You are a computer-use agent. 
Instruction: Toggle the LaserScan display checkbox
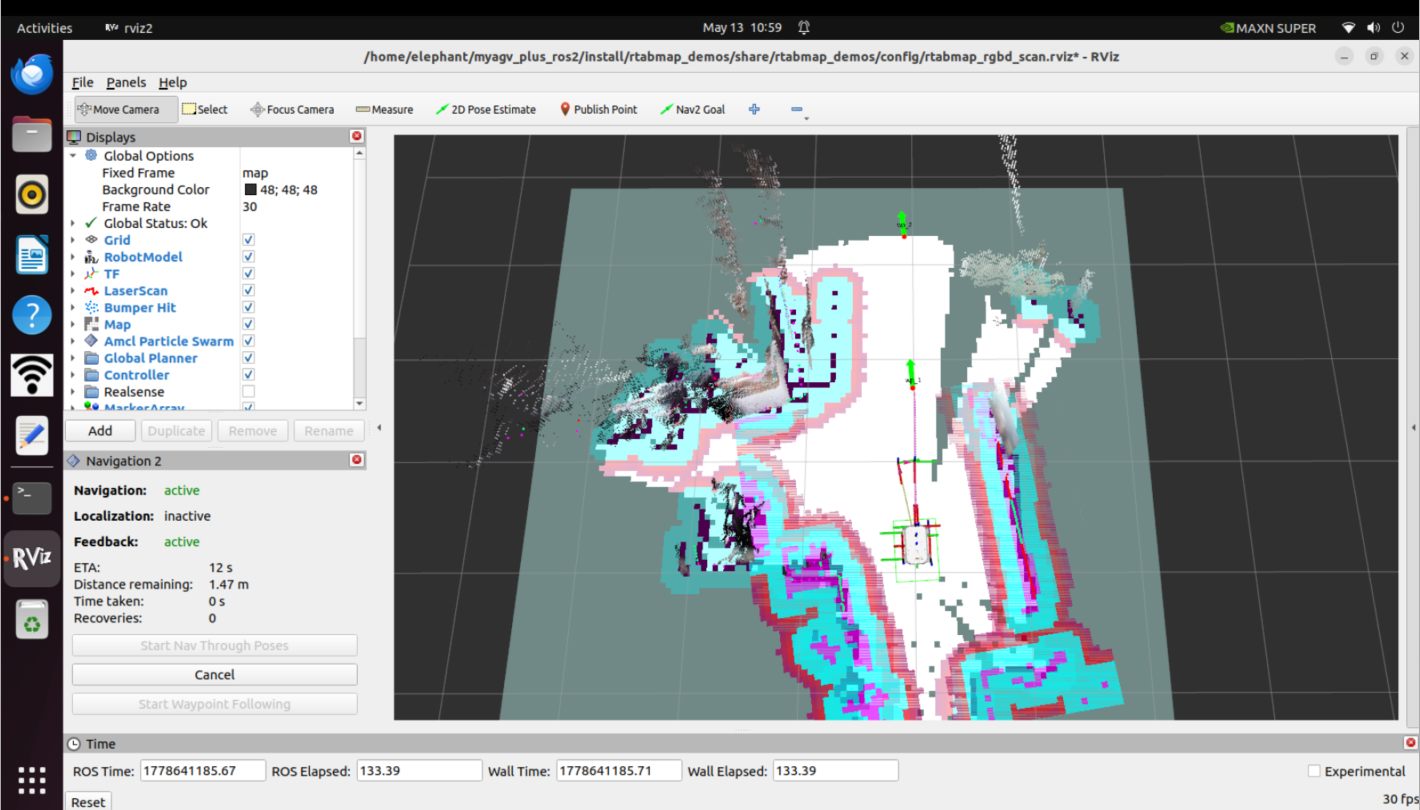(248, 291)
